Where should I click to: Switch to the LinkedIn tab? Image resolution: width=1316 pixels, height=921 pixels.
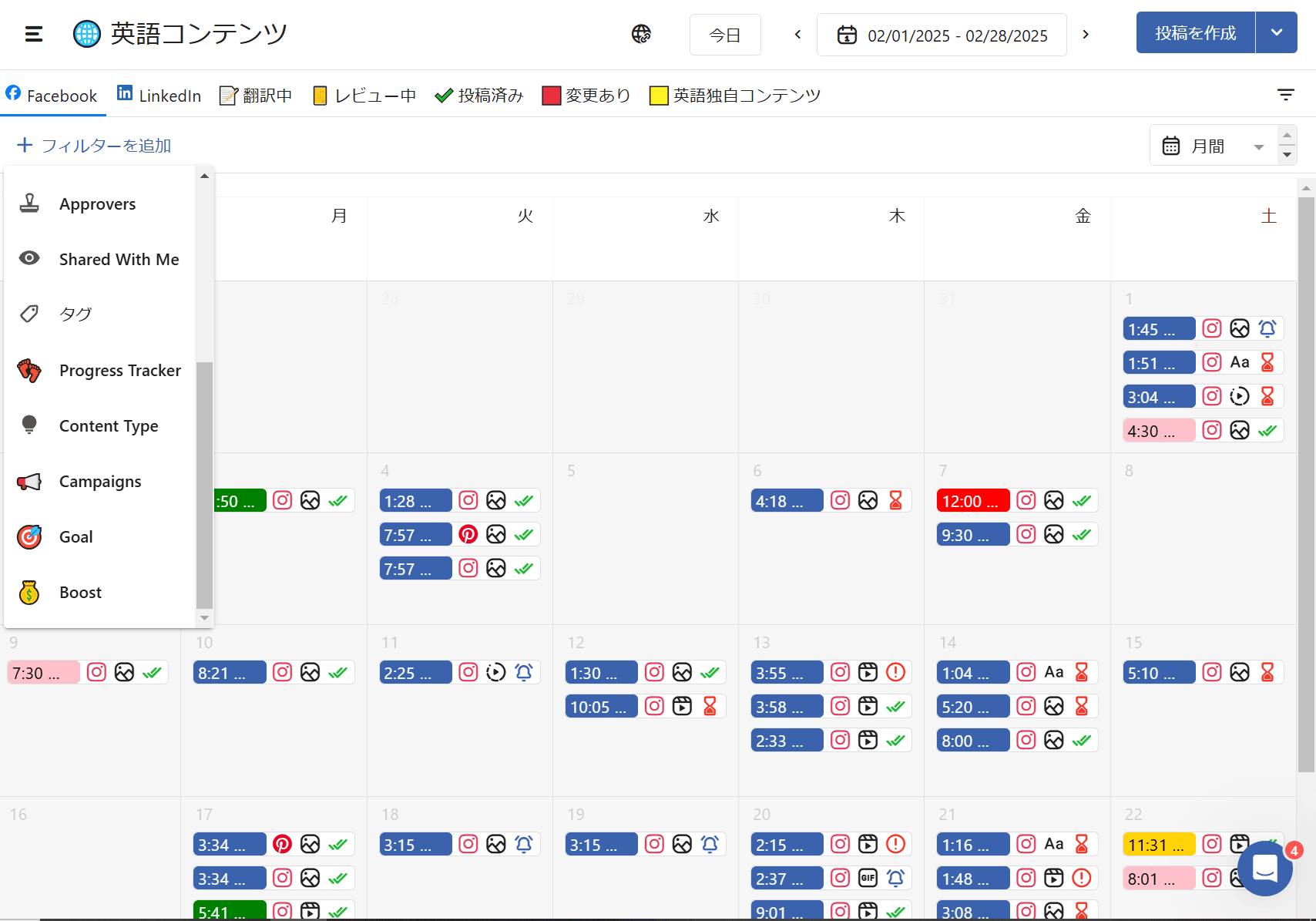pos(159,96)
